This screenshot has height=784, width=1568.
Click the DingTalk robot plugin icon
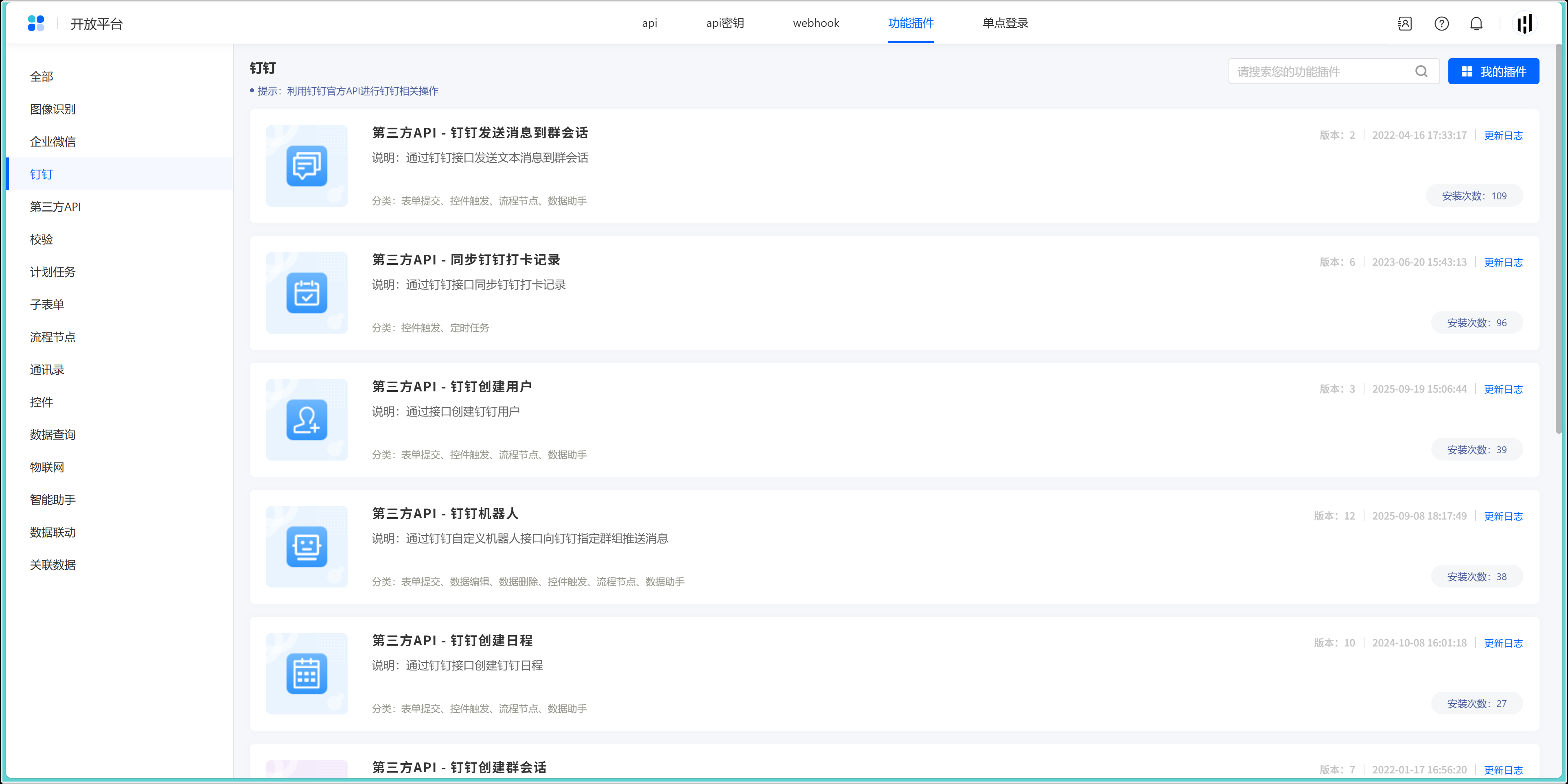click(306, 547)
